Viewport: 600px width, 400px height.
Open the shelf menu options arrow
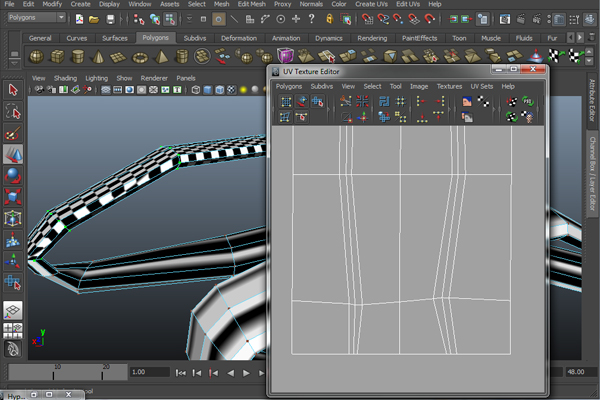[x=14, y=61]
